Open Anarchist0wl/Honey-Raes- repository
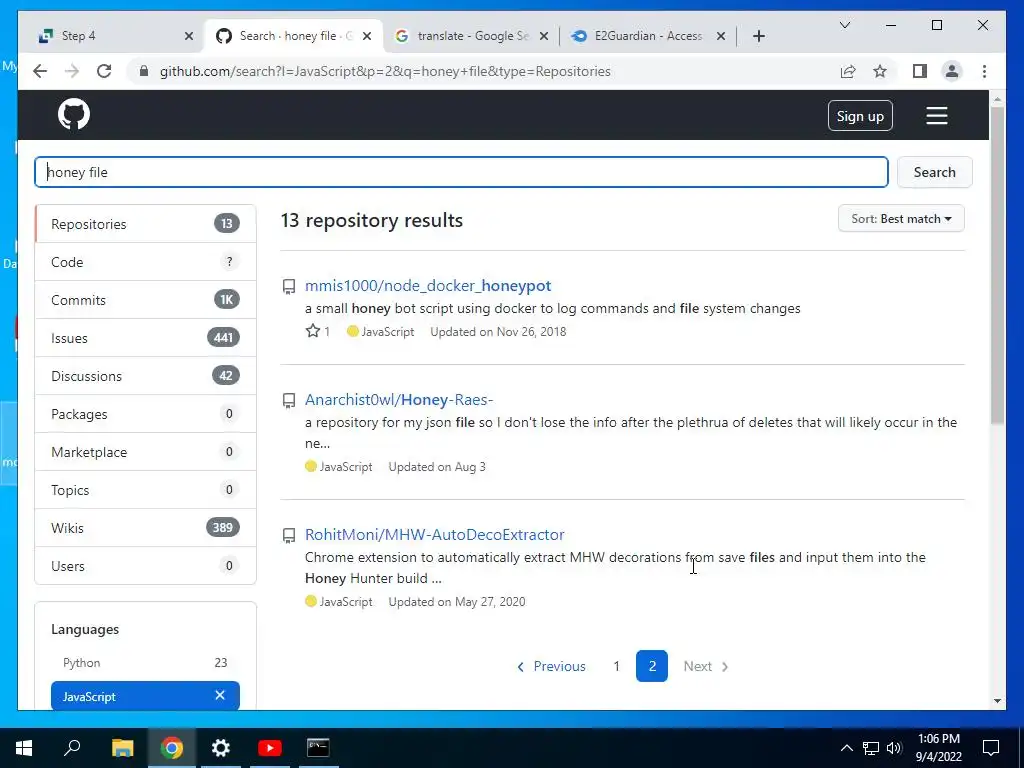 (399, 400)
